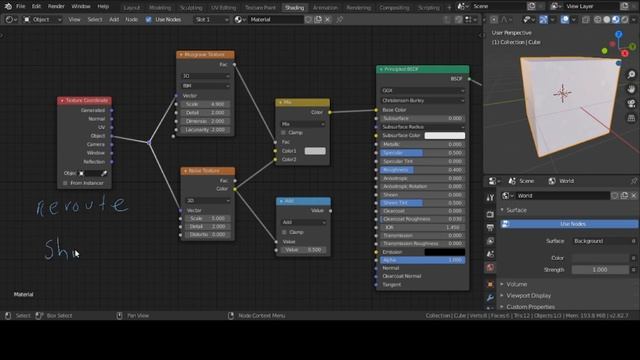Click the new material duplicate icon
The width and height of the screenshot is (640, 360).
click(318, 20)
